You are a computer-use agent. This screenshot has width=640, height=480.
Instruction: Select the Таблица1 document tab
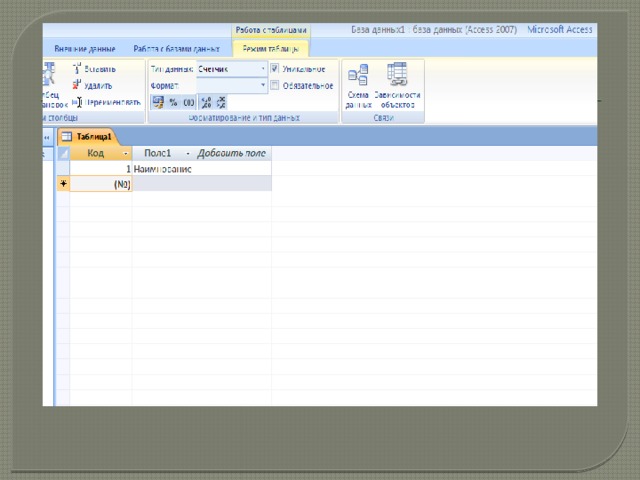(87, 137)
